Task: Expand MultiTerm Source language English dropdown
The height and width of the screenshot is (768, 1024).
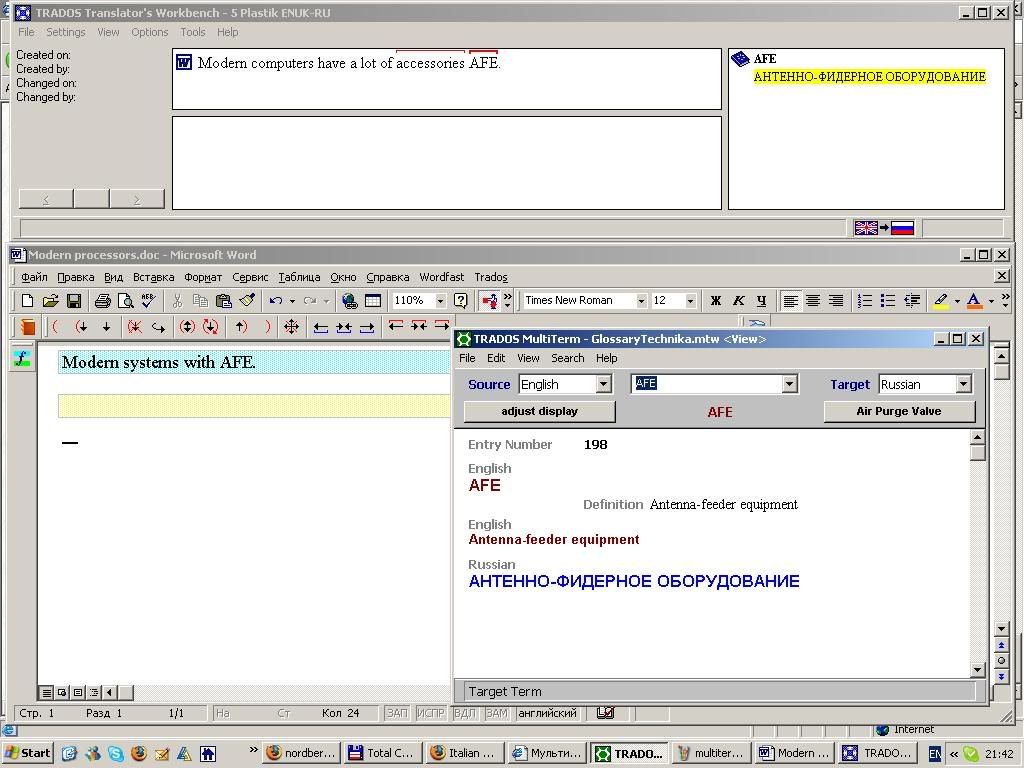Action: tap(604, 384)
